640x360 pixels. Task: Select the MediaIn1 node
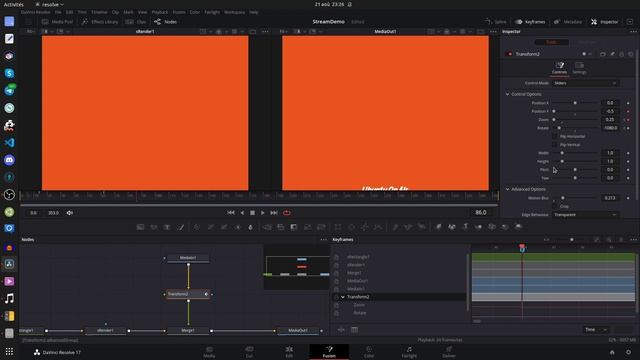click(188, 258)
